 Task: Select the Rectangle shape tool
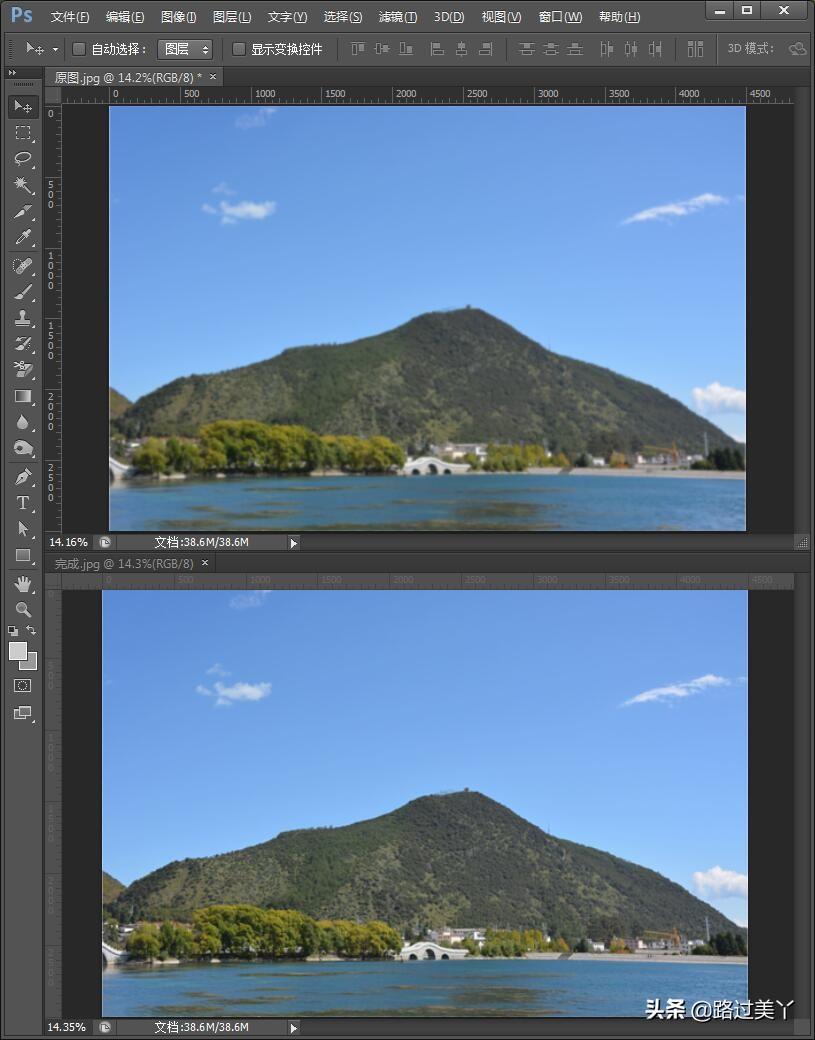coord(23,555)
